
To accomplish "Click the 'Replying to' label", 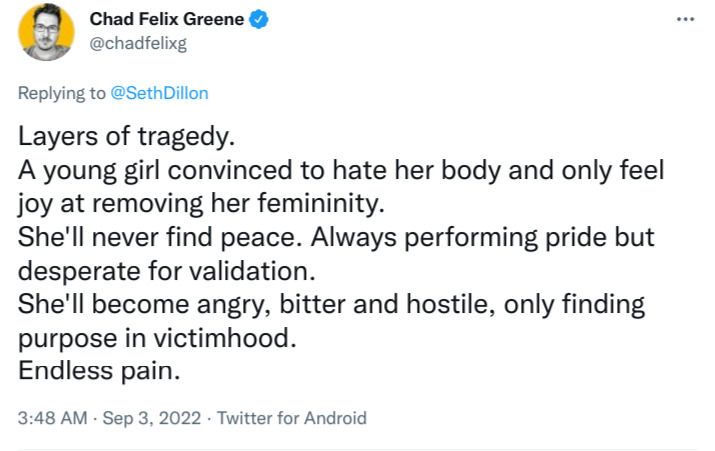I will tap(61, 93).
